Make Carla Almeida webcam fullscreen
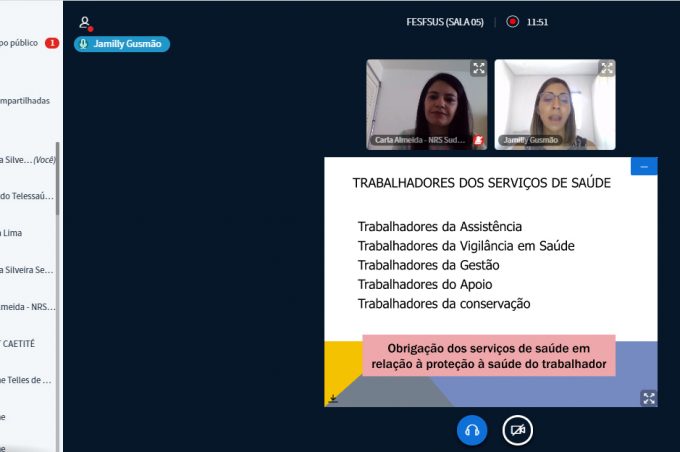This screenshot has width=680, height=452. [x=478, y=68]
